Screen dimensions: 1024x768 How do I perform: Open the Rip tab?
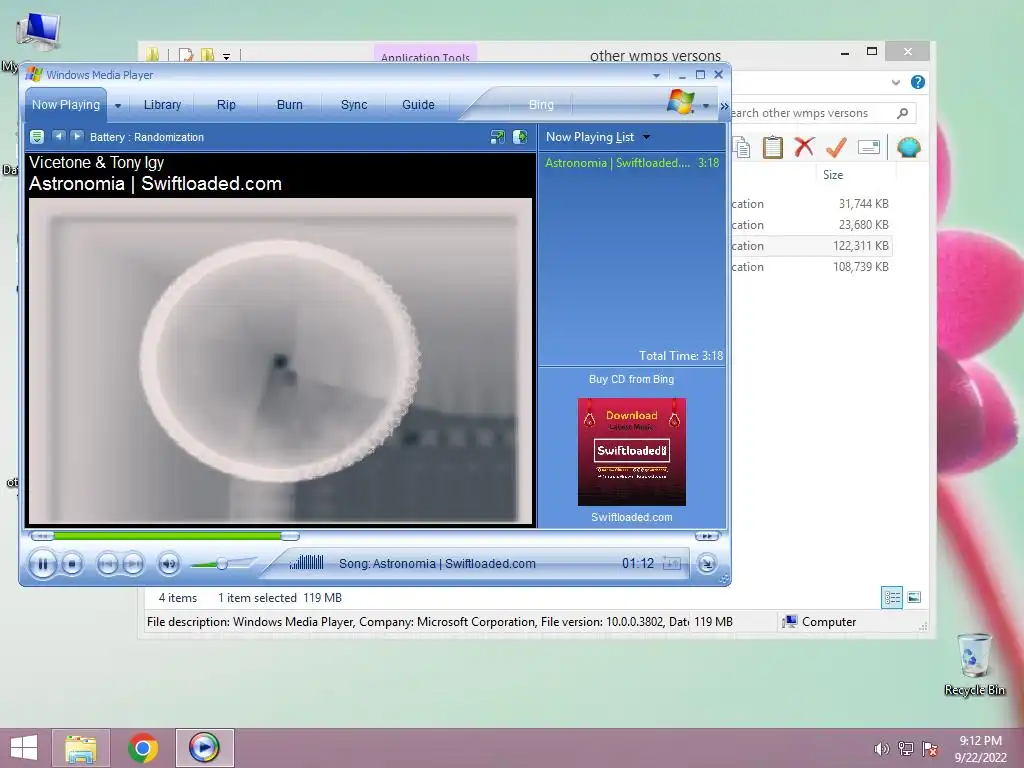(226, 104)
